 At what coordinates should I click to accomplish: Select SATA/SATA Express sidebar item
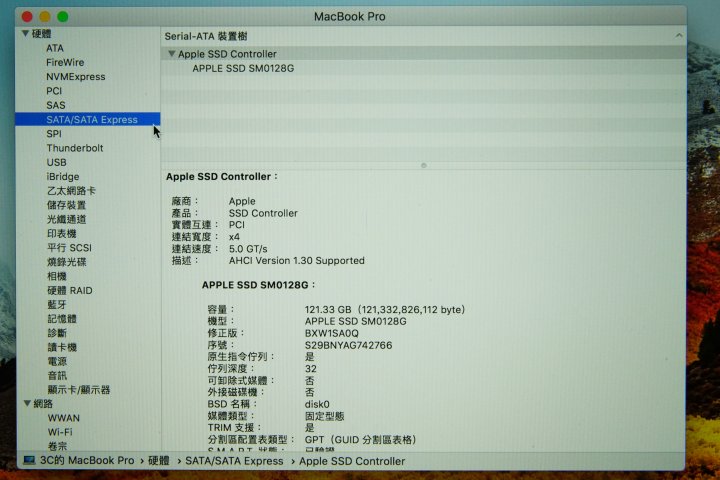pos(88,119)
